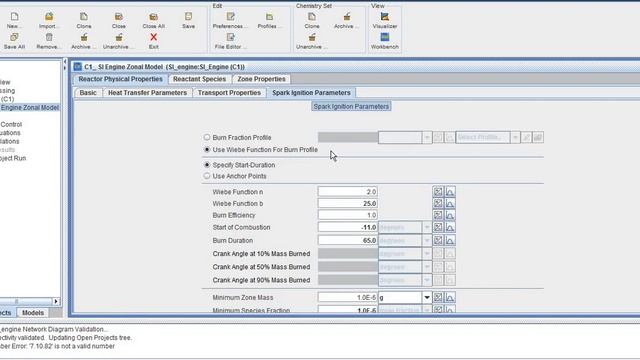Select the Use Anchor Points option

tap(207, 176)
